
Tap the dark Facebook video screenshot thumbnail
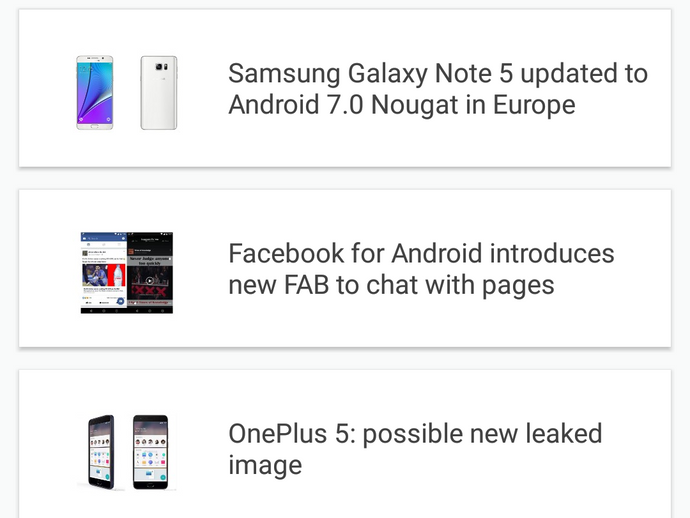point(150,273)
